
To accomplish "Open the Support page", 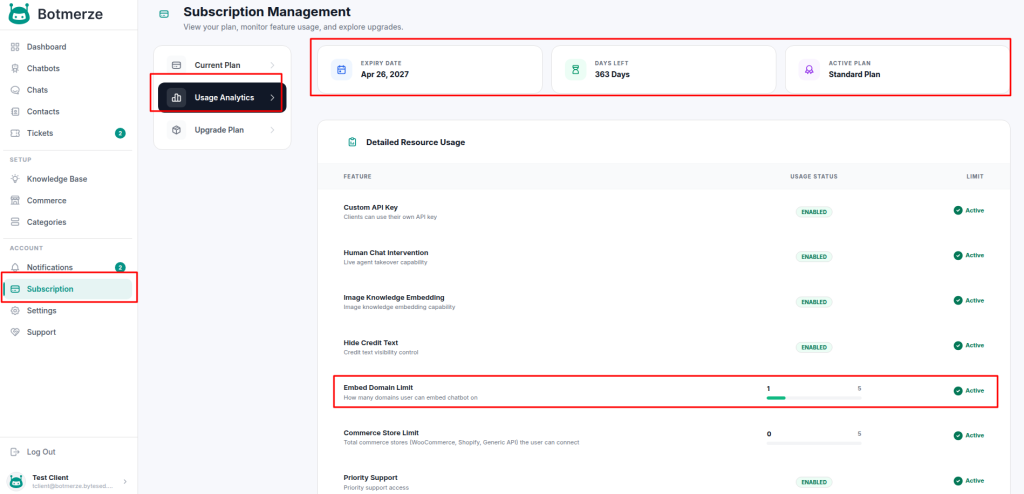I will pos(68,332).
